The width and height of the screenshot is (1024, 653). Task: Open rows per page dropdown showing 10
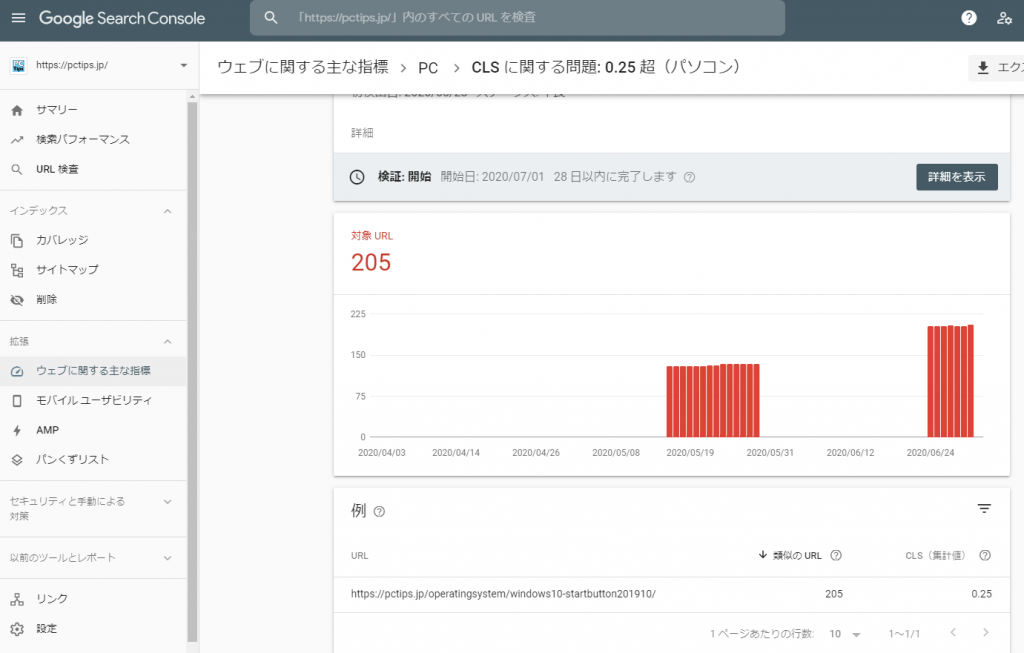(845, 634)
